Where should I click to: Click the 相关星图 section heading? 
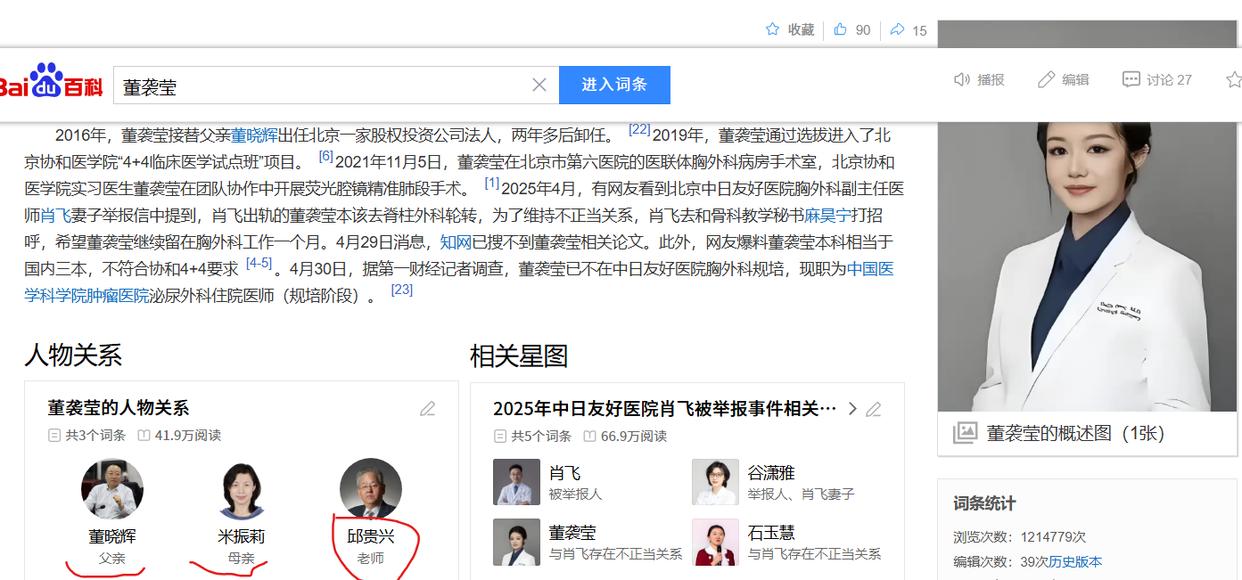coord(519,356)
